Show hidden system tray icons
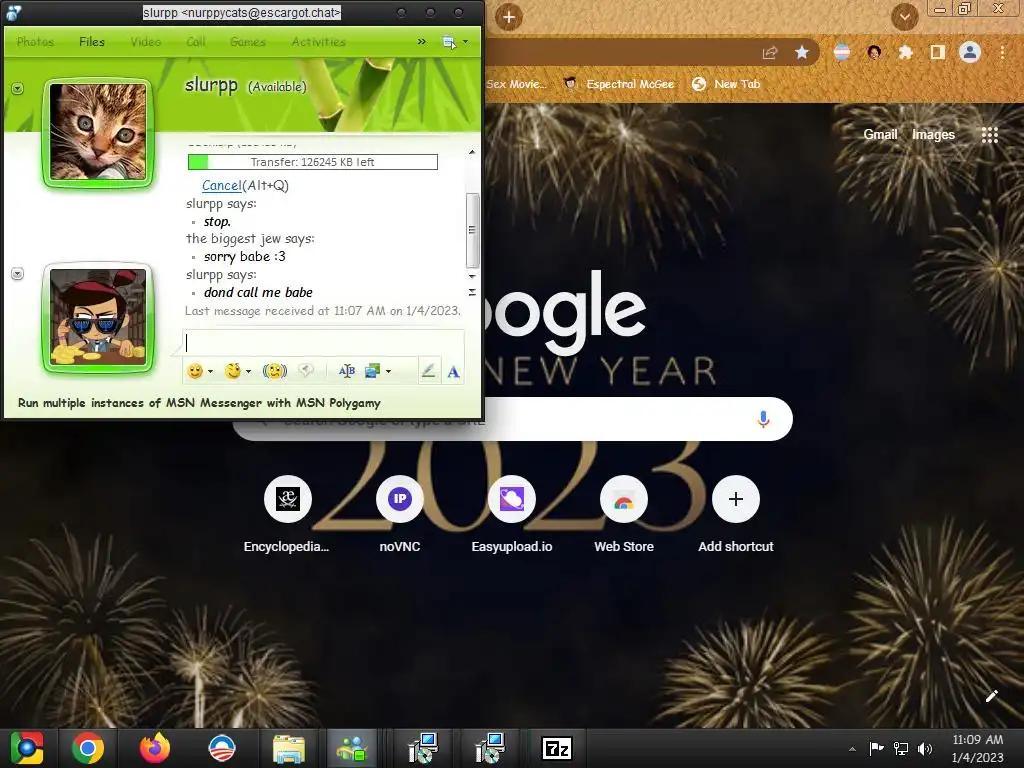This screenshot has width=1024, height=768. 852,748
